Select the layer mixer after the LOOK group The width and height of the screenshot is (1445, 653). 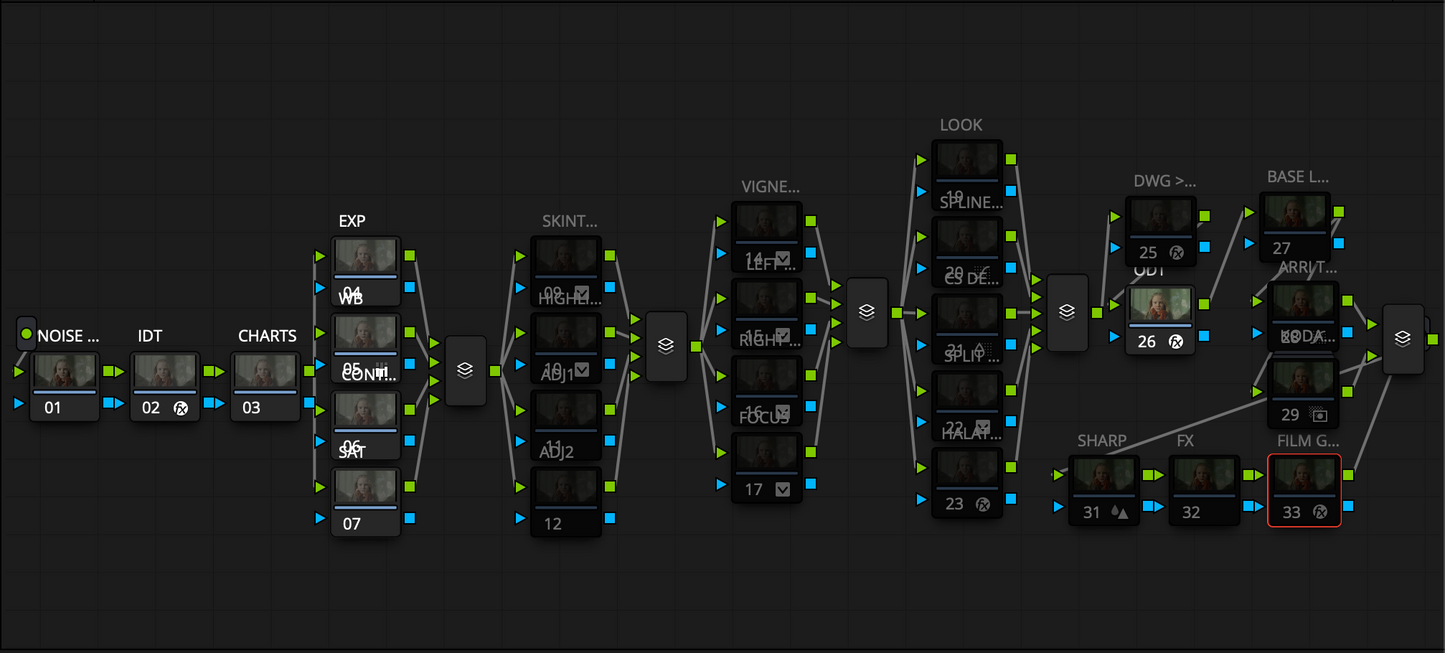coord(1066,311)
